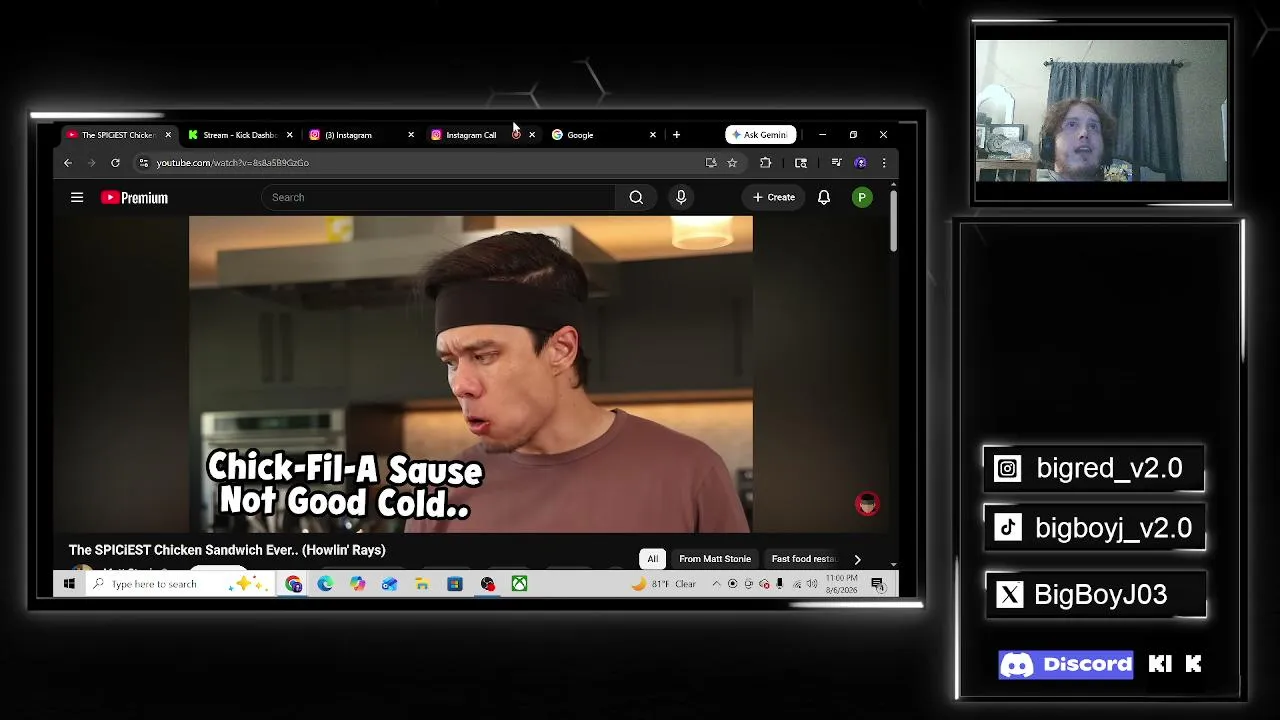The image size is (1280, 720).
Task: Show hidden system tray icons
Action: point(716,584)
